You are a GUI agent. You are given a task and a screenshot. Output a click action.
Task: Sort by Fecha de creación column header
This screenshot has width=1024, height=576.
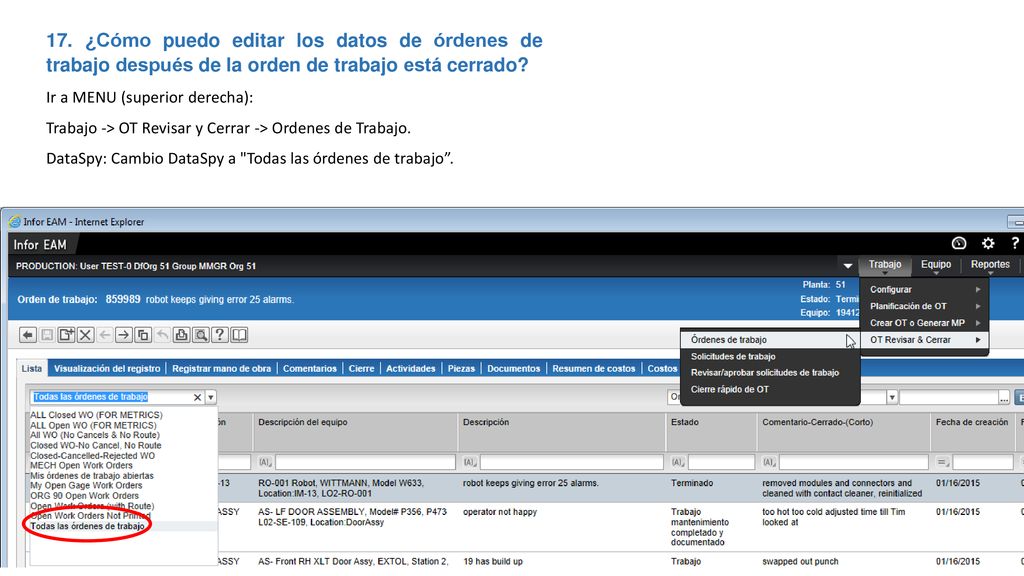pyautogui.click(x=972, y=423)
